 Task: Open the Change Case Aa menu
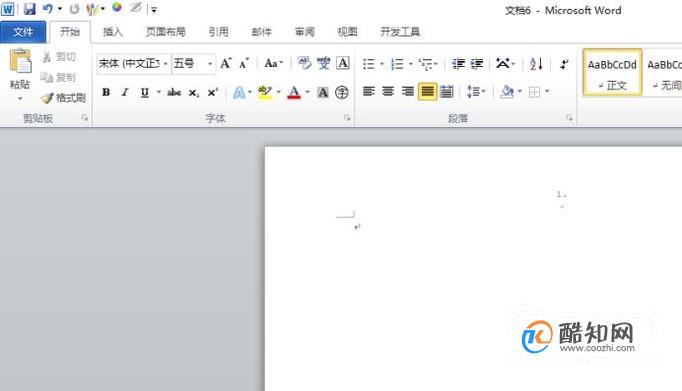(274, 63)
